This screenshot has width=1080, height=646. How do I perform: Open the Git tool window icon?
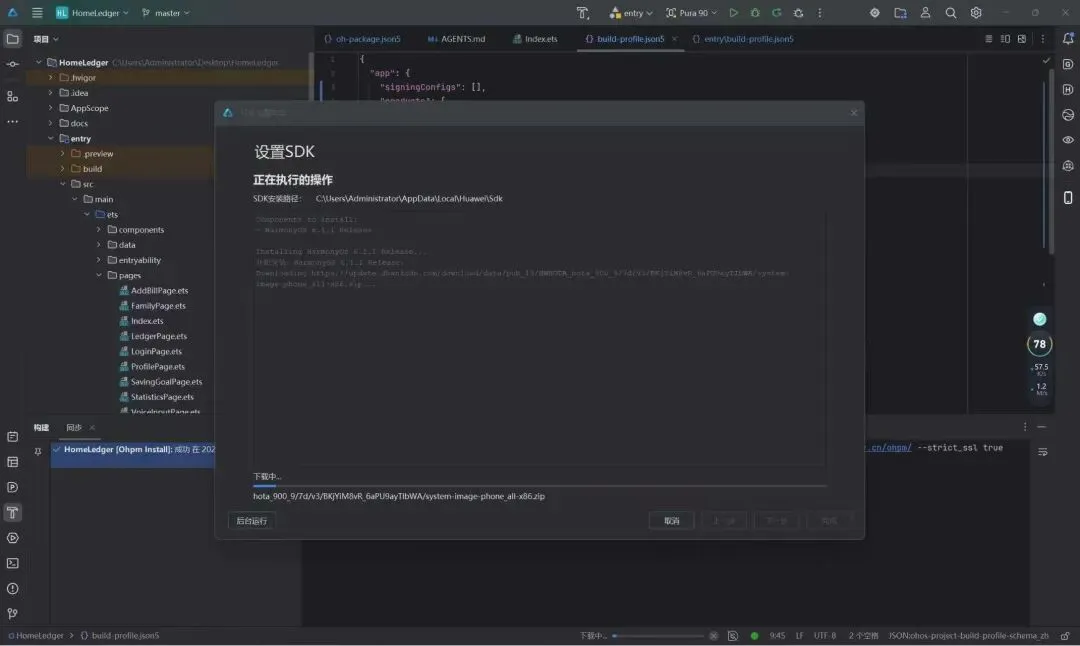[x=12, y=613]
